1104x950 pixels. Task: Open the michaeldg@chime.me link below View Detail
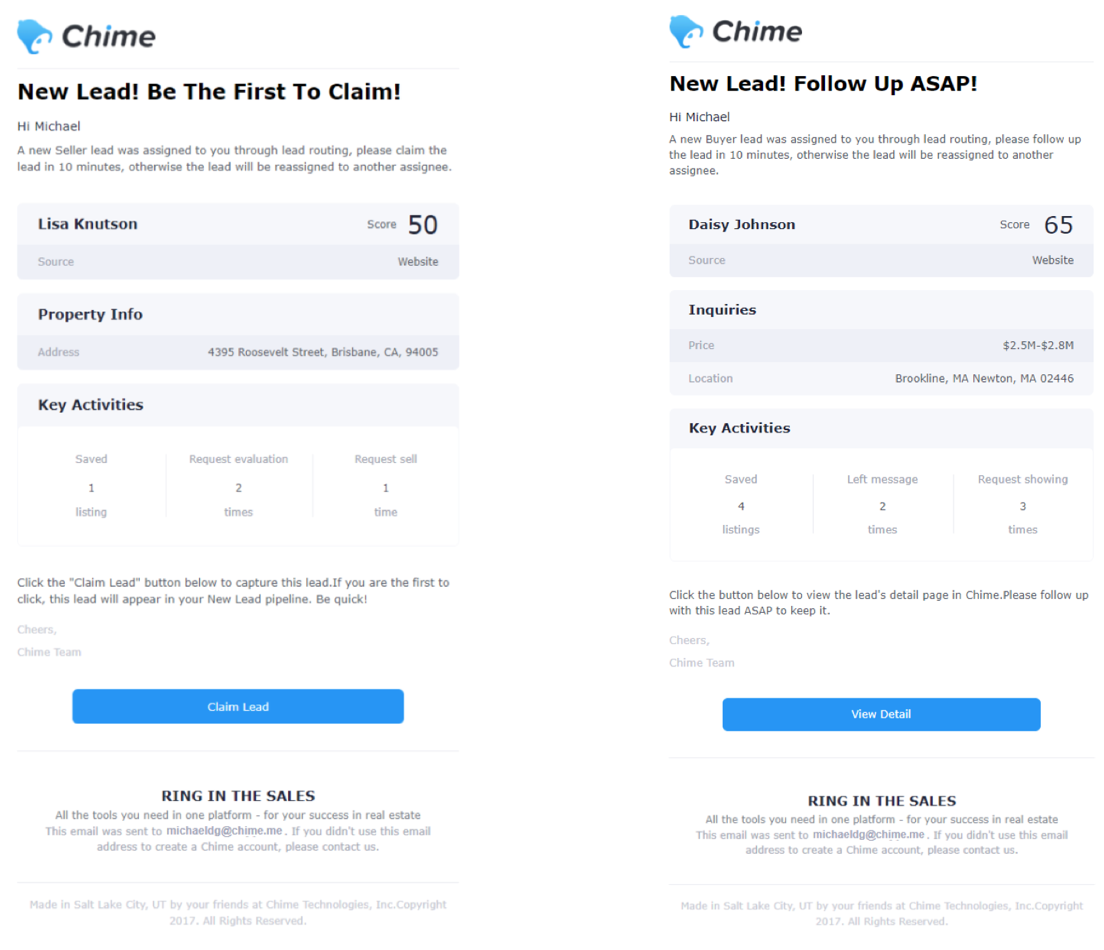pos(868,835)
